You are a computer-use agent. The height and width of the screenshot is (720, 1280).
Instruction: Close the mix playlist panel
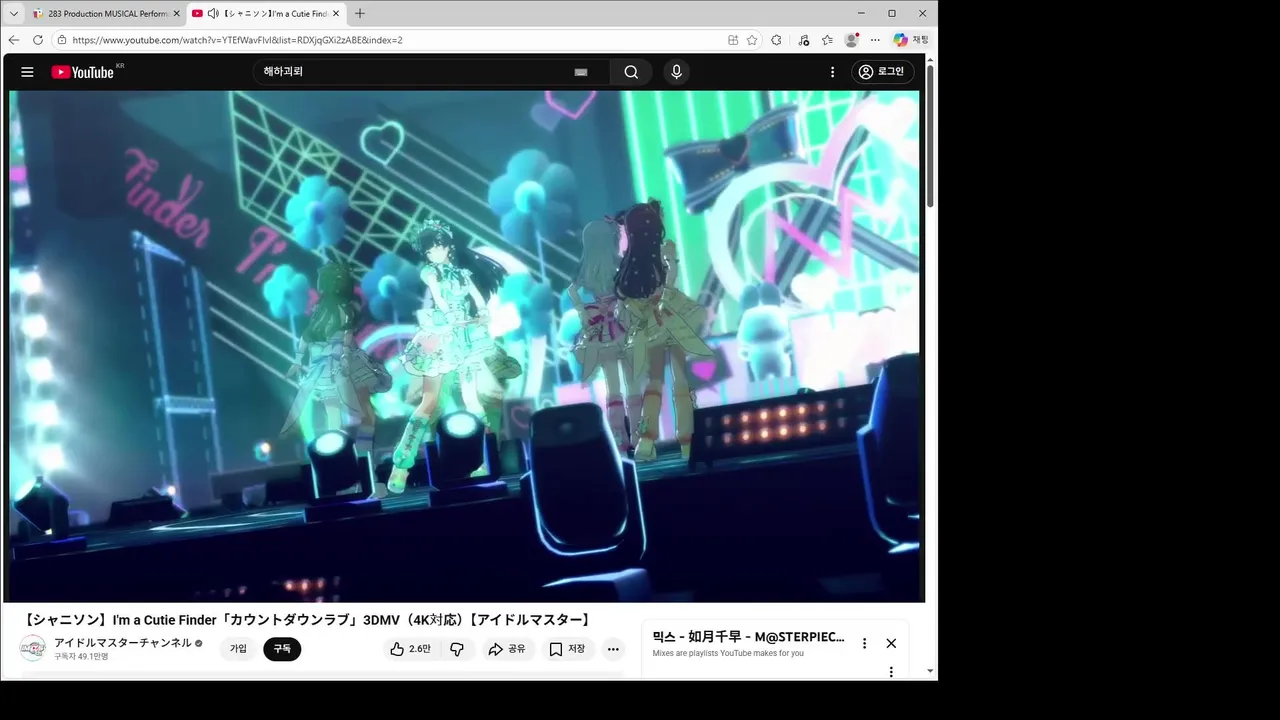point(891,643)
